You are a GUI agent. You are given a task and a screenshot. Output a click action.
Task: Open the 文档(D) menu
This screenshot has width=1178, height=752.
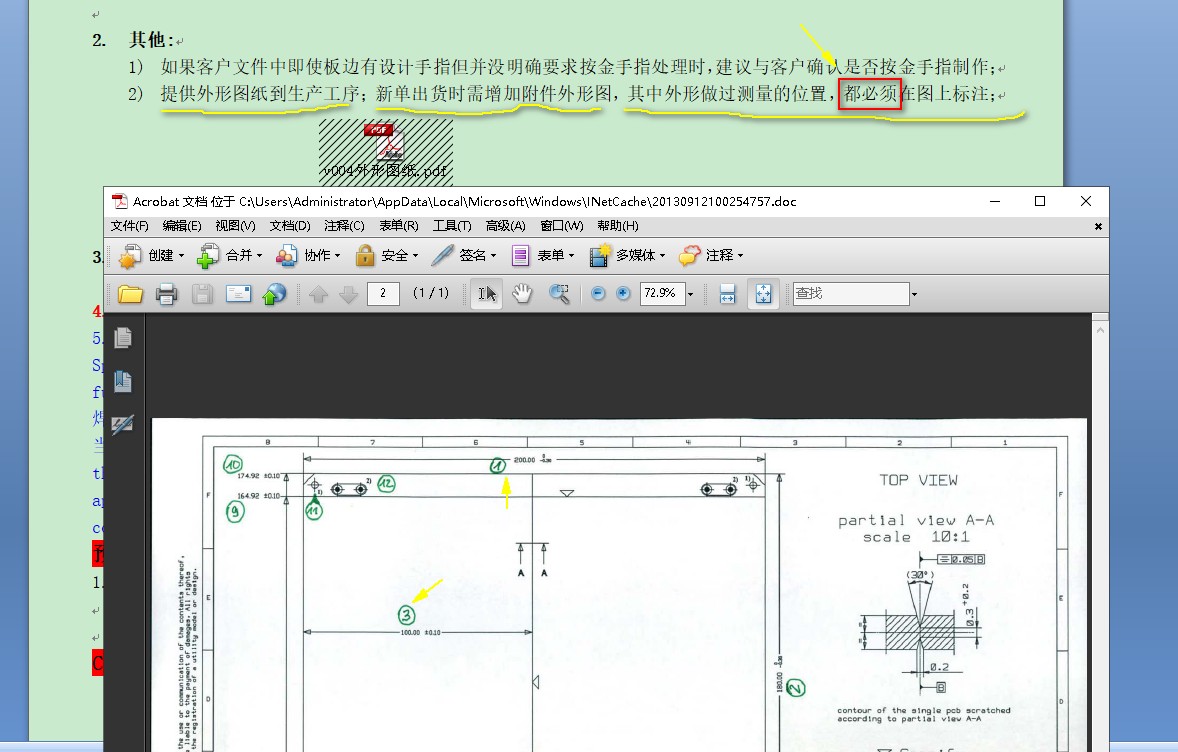point(290,225)
